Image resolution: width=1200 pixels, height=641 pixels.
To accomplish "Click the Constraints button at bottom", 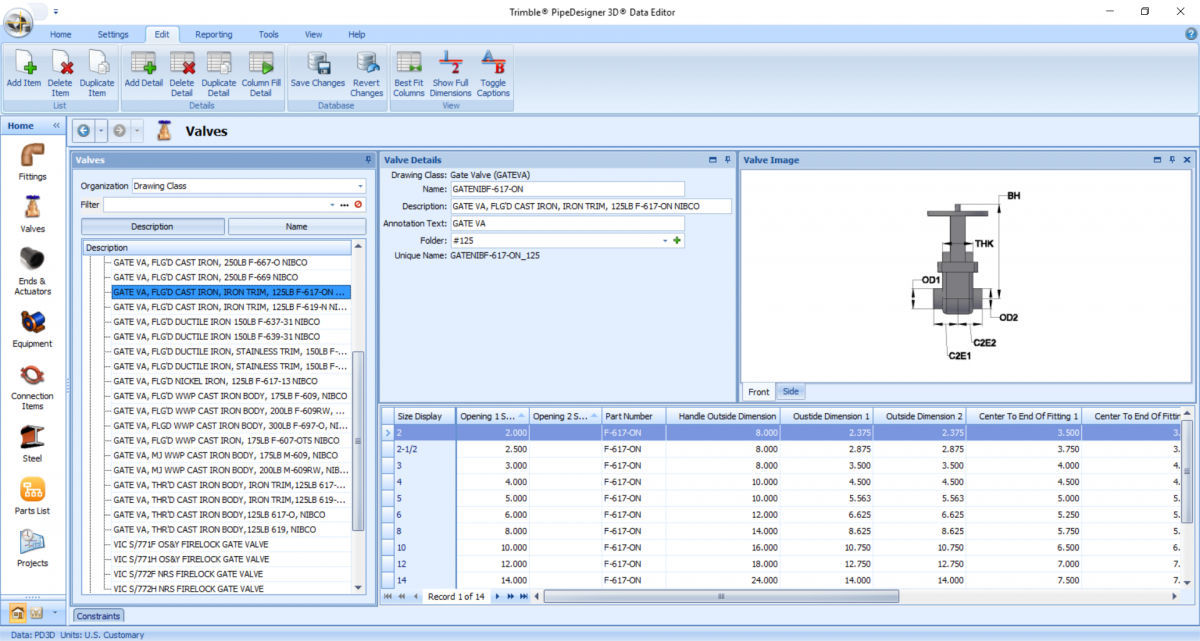I will (98, 616).
